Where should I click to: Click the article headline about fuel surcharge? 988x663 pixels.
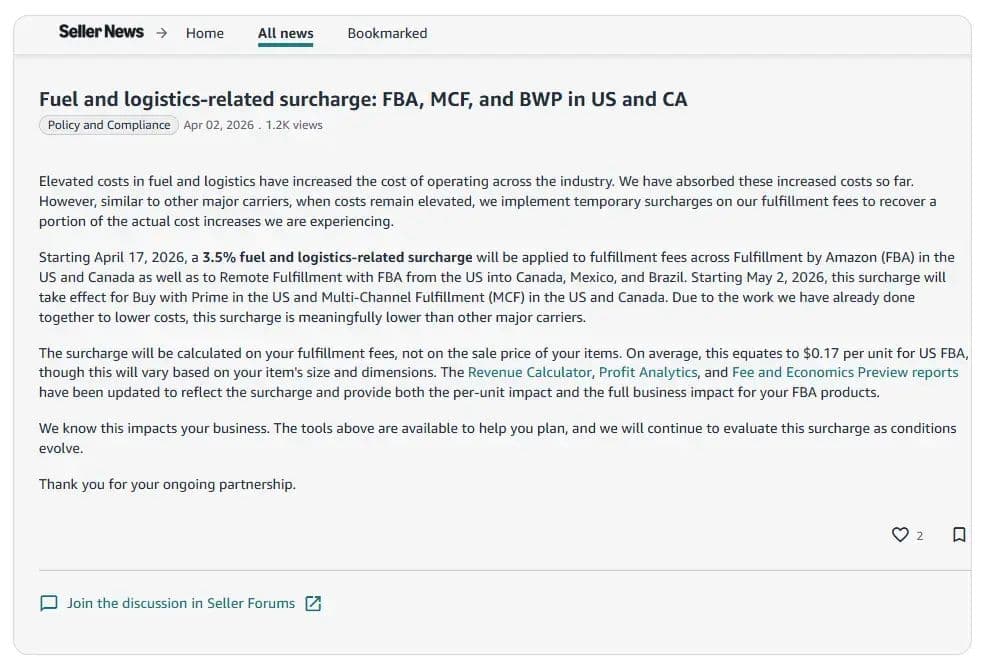tap(363, 99)
